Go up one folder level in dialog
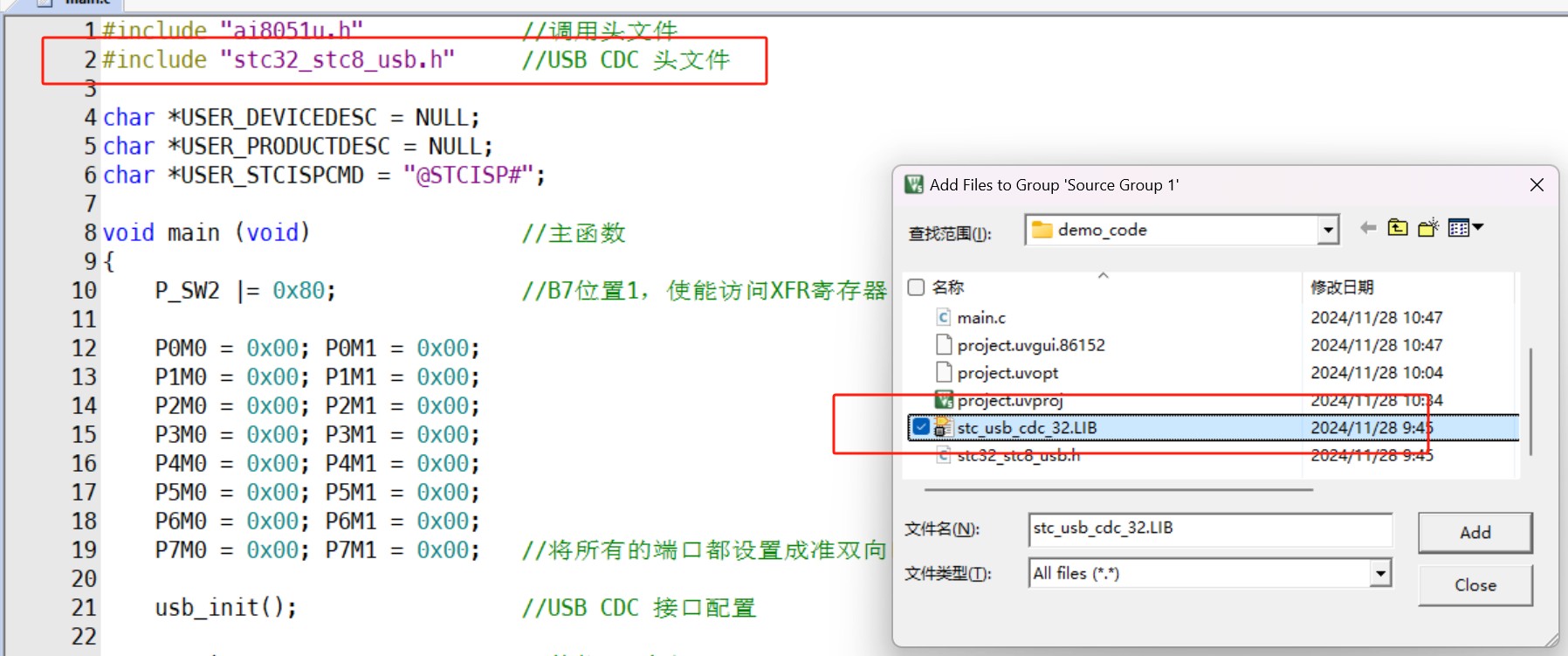This screenshot has width=1568, height=656. [x=1398, y=228]
